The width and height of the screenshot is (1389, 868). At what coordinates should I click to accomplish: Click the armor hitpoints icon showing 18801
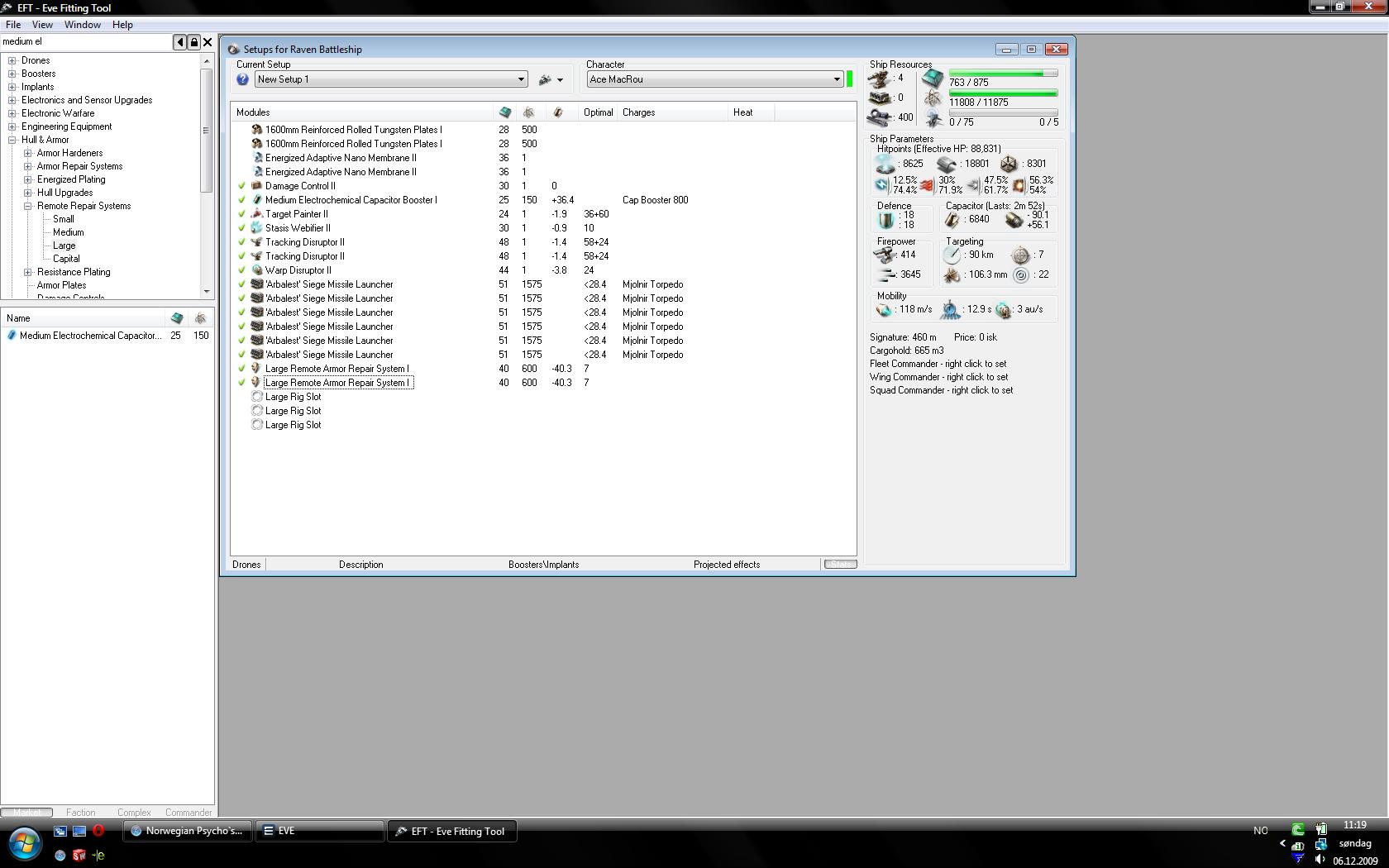pos(947,164)
